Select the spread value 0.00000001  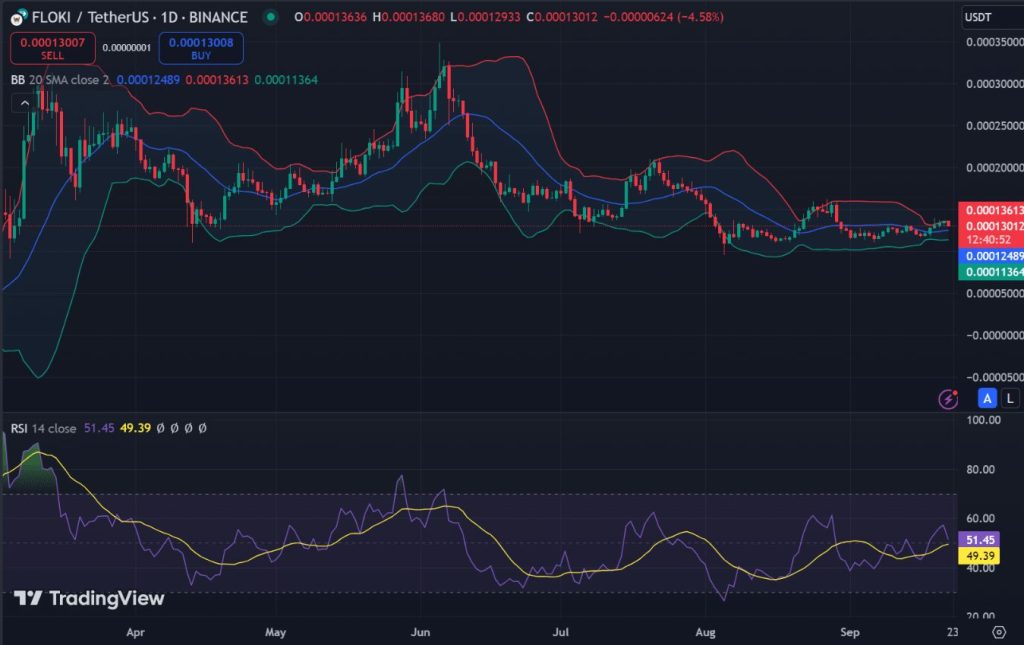pyautogui.click(x=127, y=48)
